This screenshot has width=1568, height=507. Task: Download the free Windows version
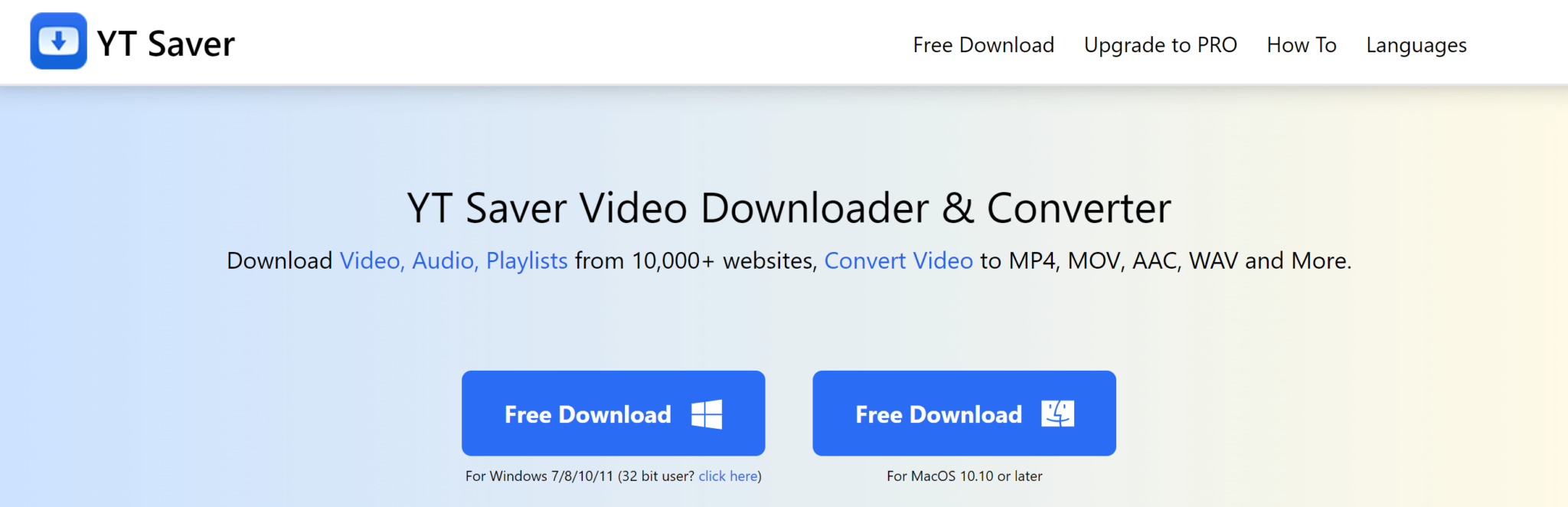[613, 414]
